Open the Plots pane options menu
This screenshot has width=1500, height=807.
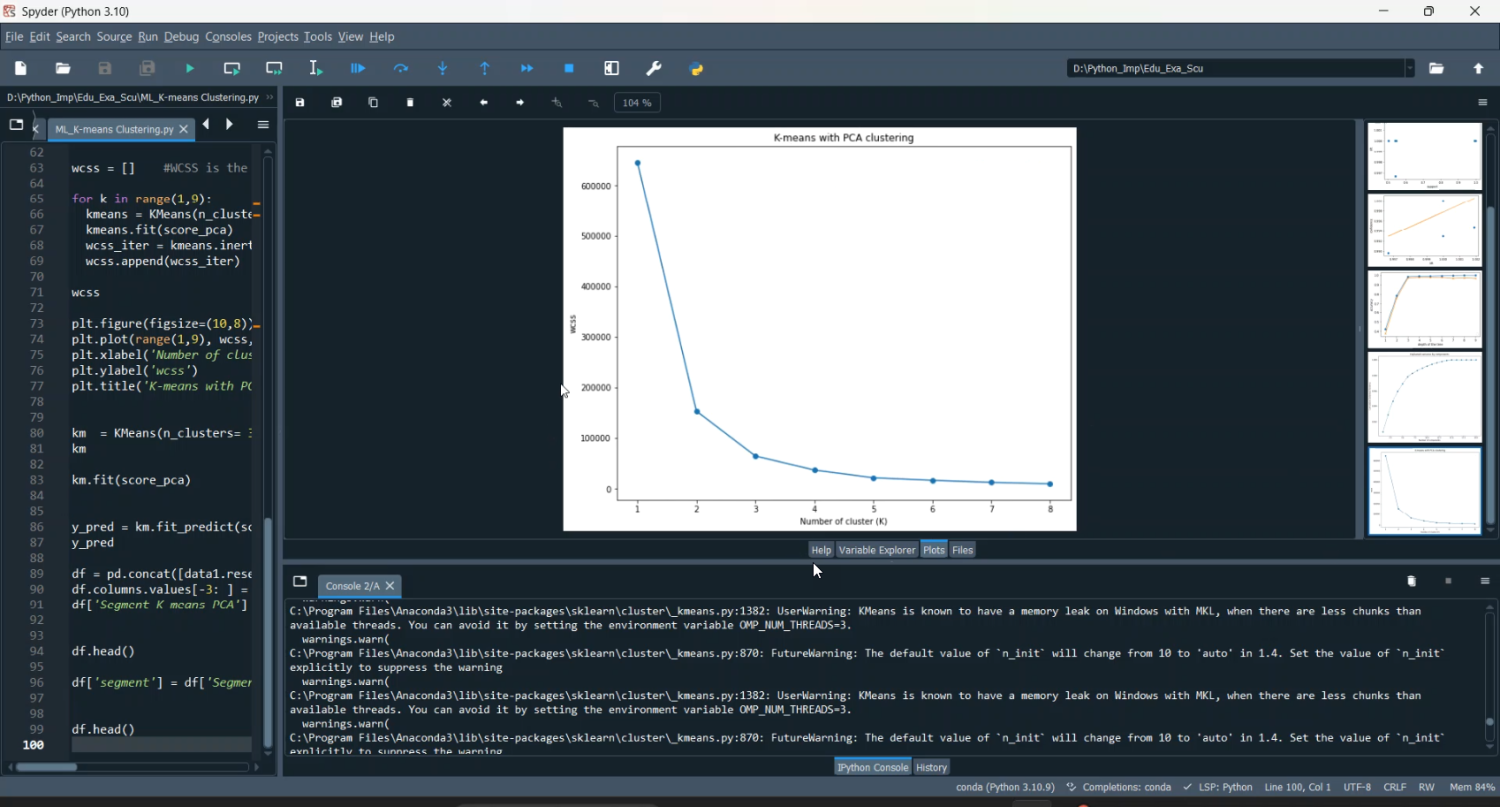click(1483, 103)
